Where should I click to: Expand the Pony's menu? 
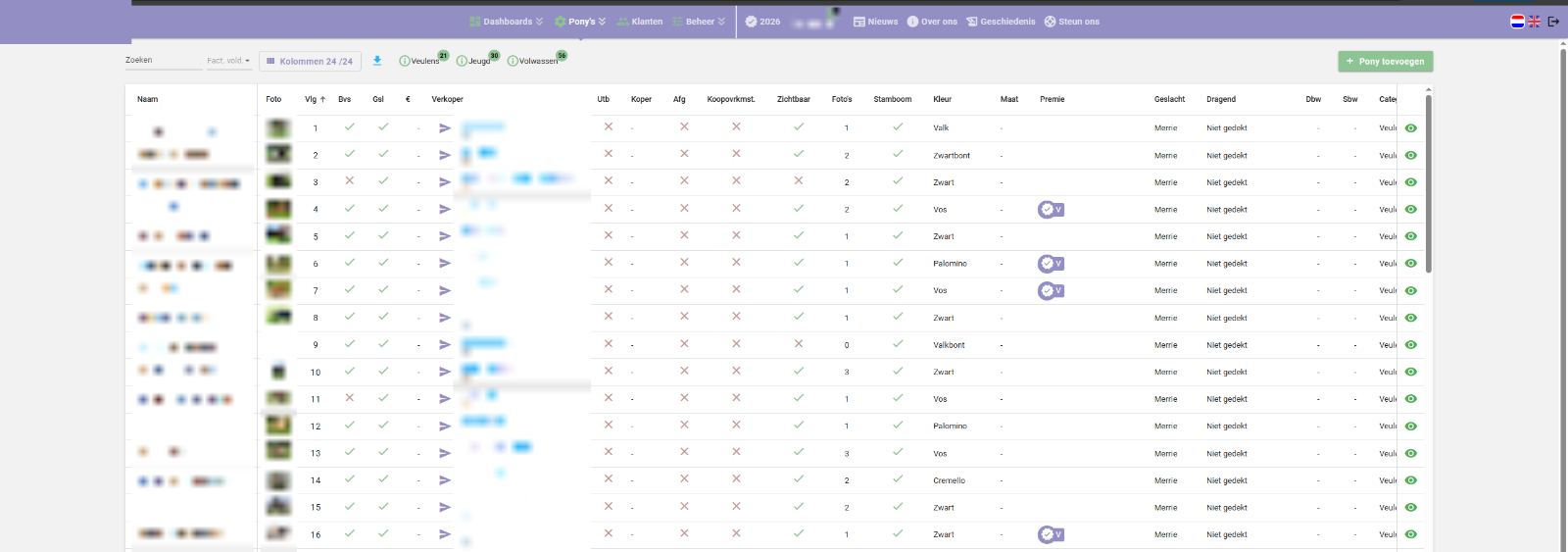[580, 22]
